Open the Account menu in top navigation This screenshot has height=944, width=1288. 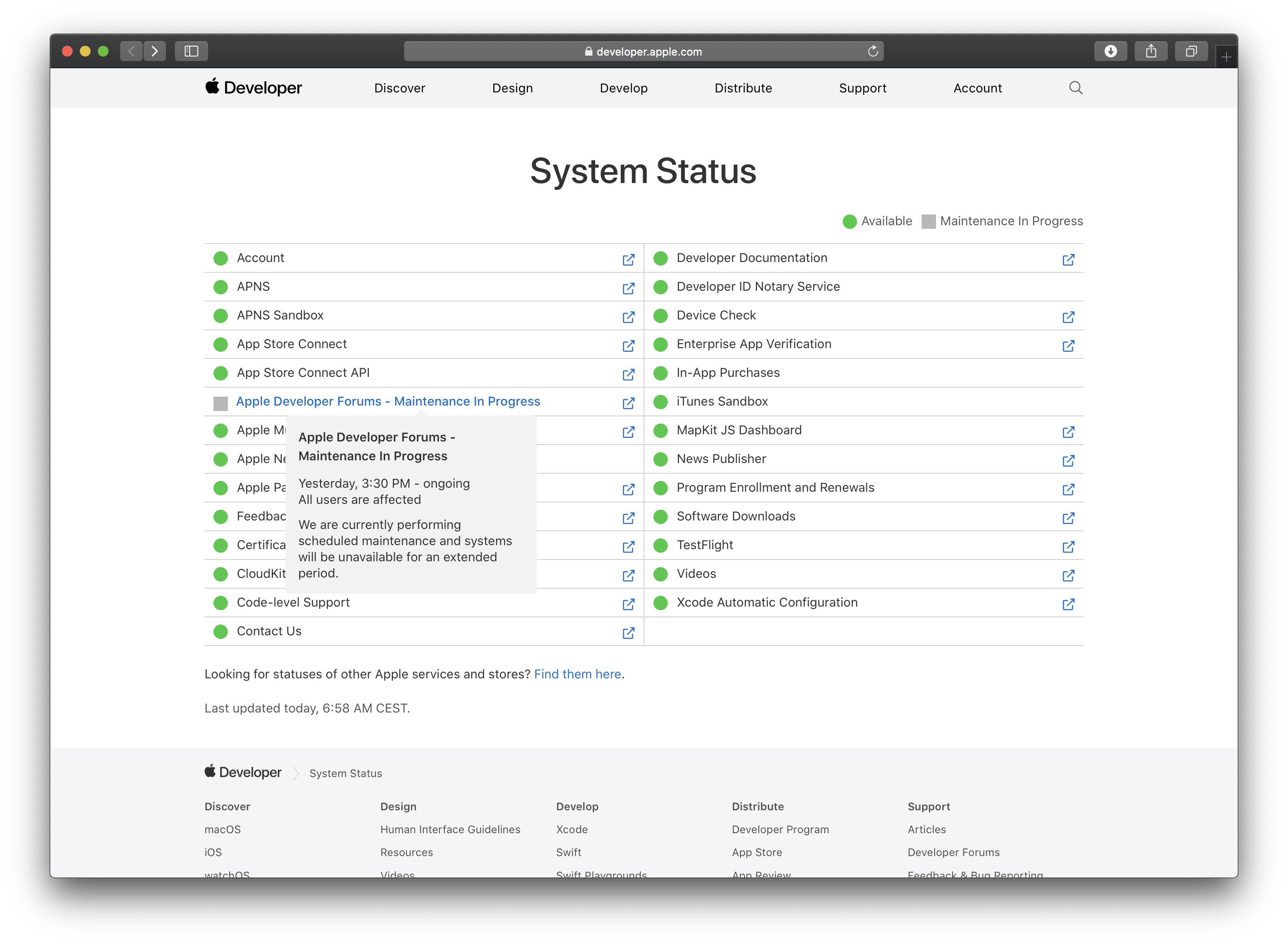coord(977,88)
